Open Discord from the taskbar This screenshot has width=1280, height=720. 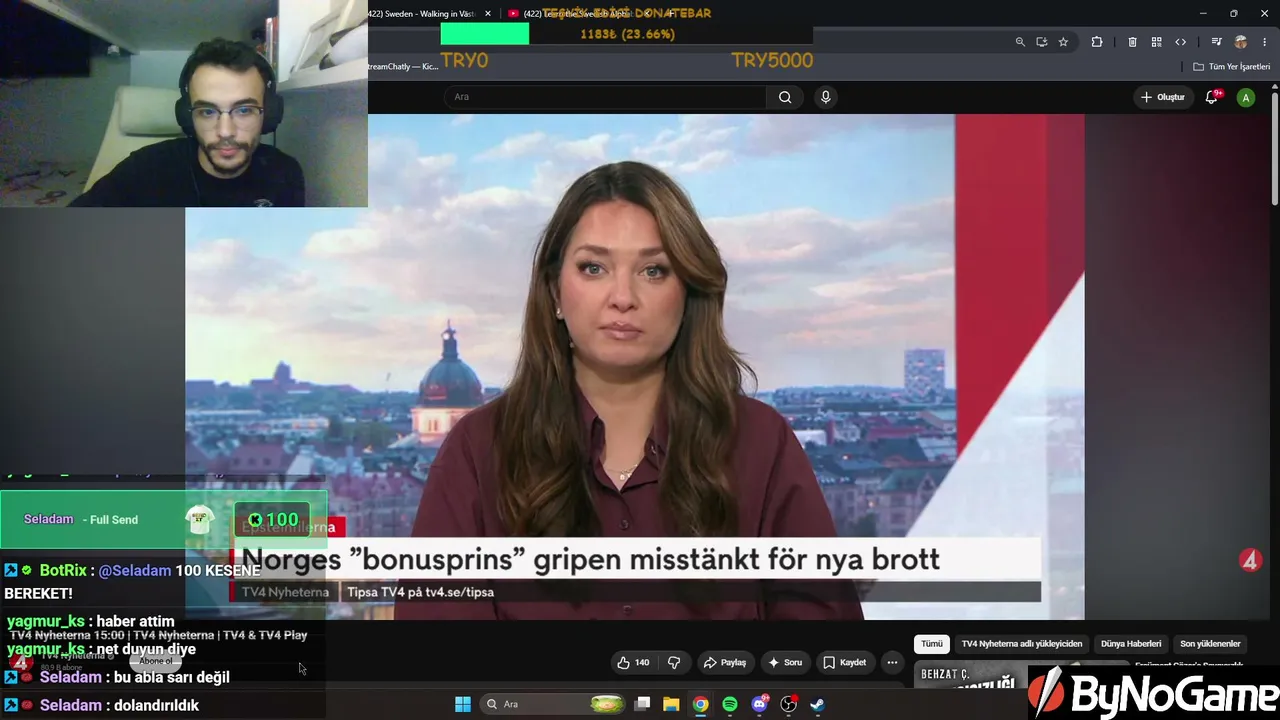[759, 704]
